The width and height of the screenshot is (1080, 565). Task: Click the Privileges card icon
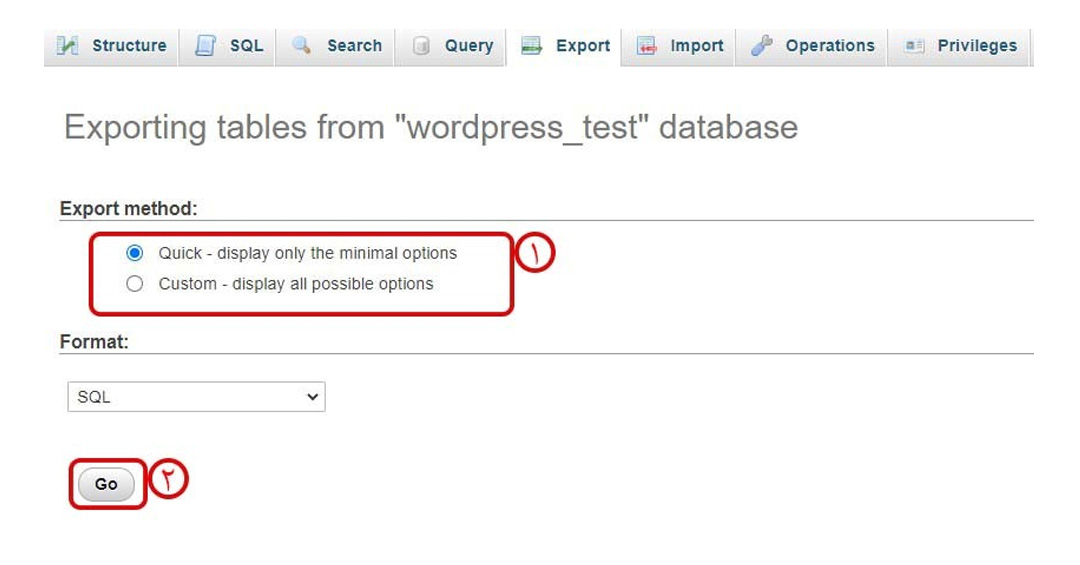click(x=914, y=45)
